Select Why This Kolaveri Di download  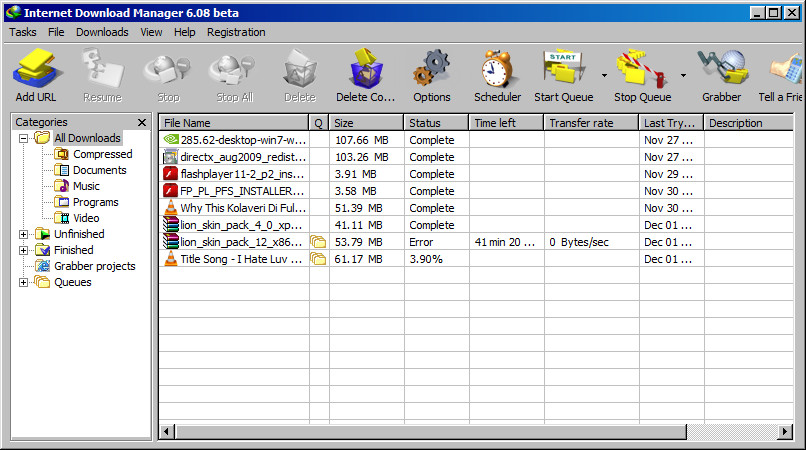(x=476, y=208)
